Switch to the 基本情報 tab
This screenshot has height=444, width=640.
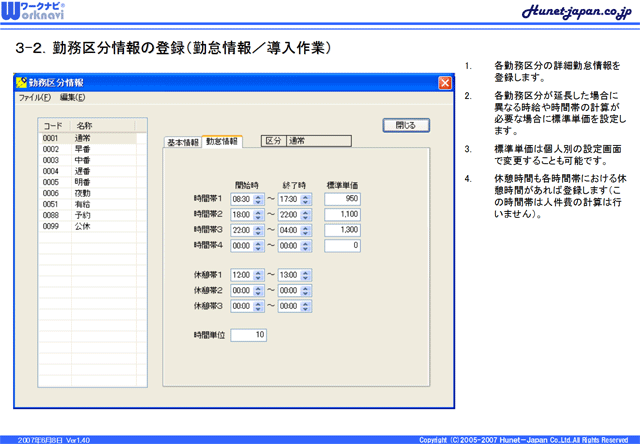tap(182, 142)
